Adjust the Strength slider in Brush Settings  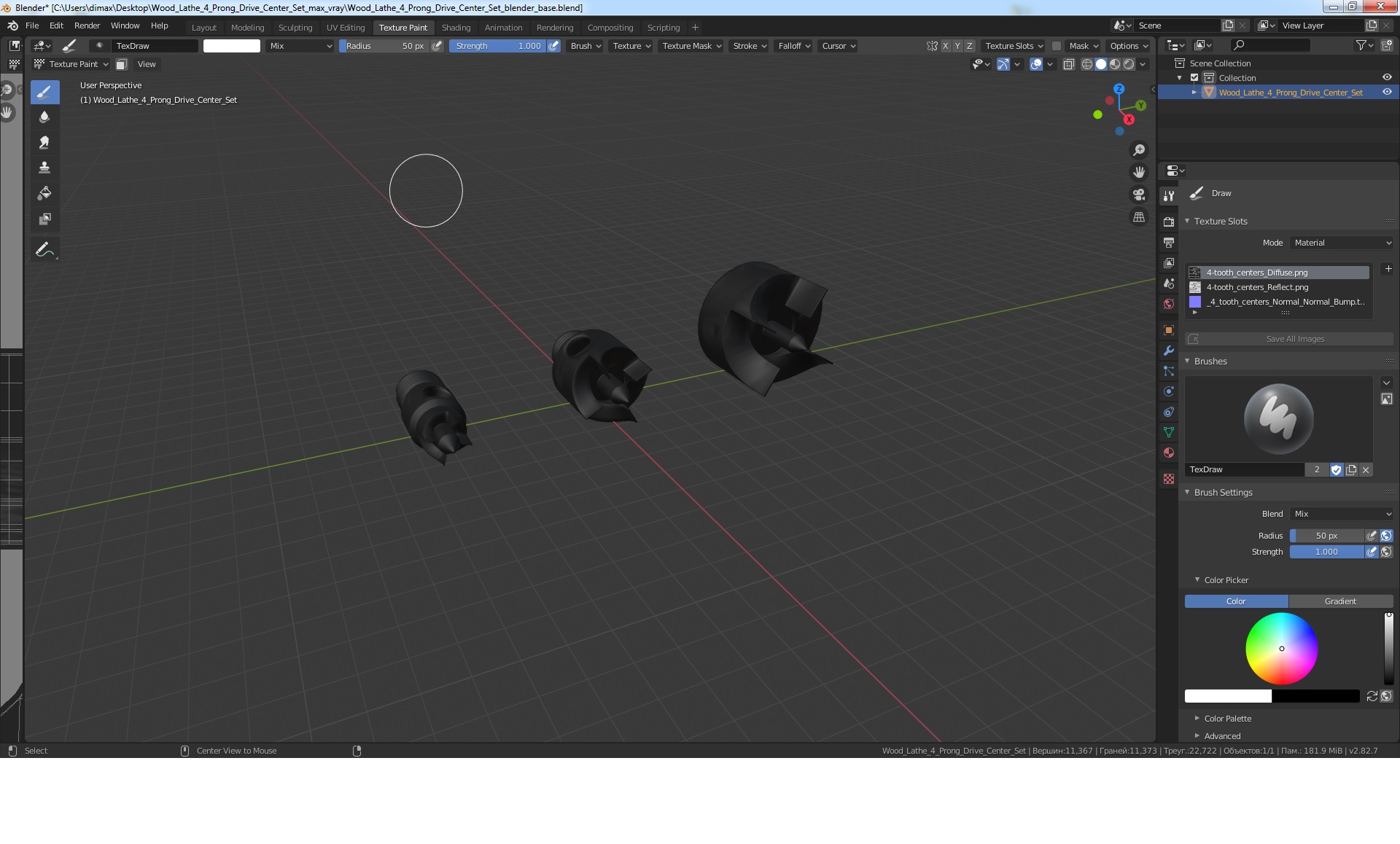tap(1326, 552)
